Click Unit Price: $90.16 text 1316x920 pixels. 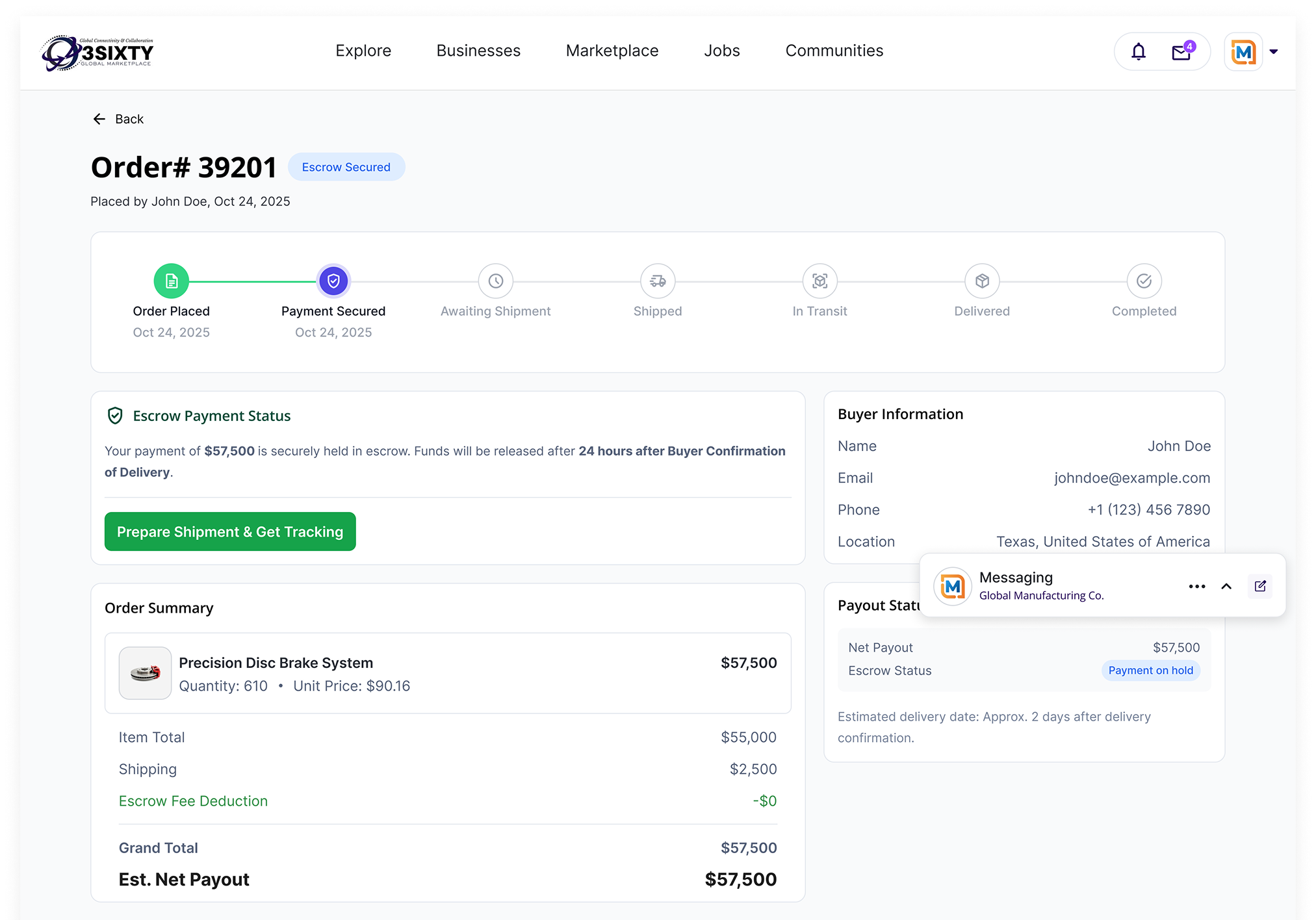[352, 686]
